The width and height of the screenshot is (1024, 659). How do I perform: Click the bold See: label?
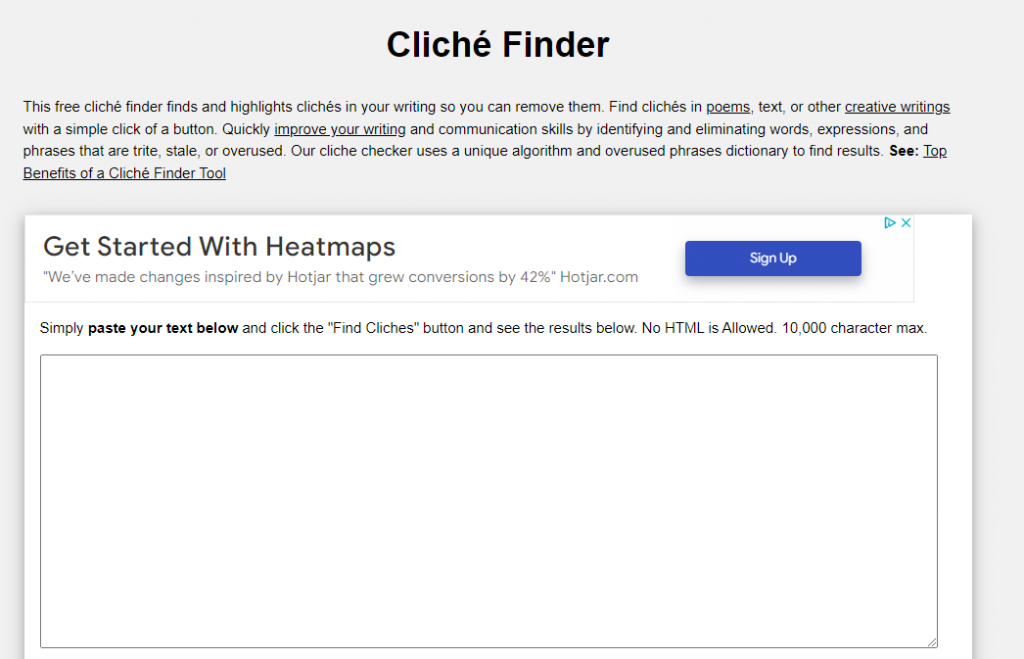click(904, 151)
